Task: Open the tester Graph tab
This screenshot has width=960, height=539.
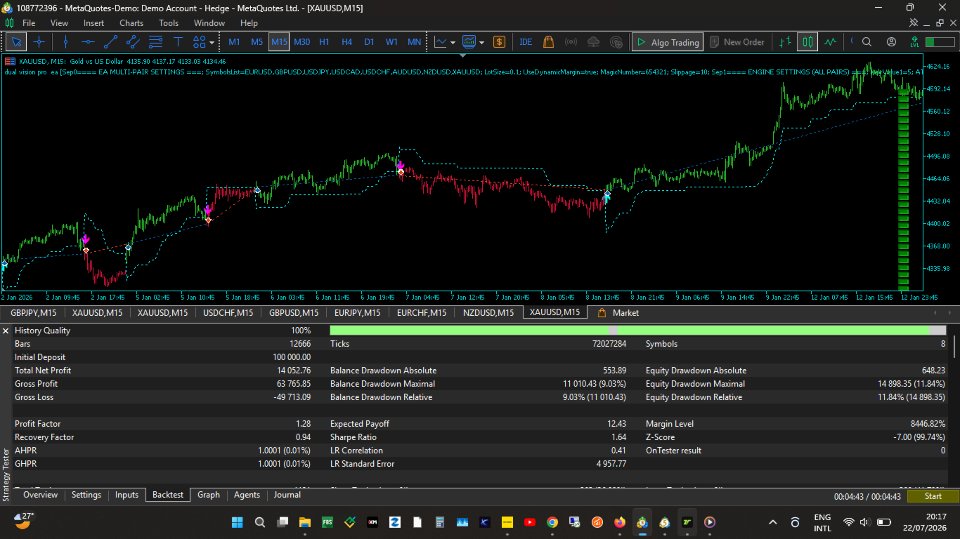Action: click(x=208, y=495)
